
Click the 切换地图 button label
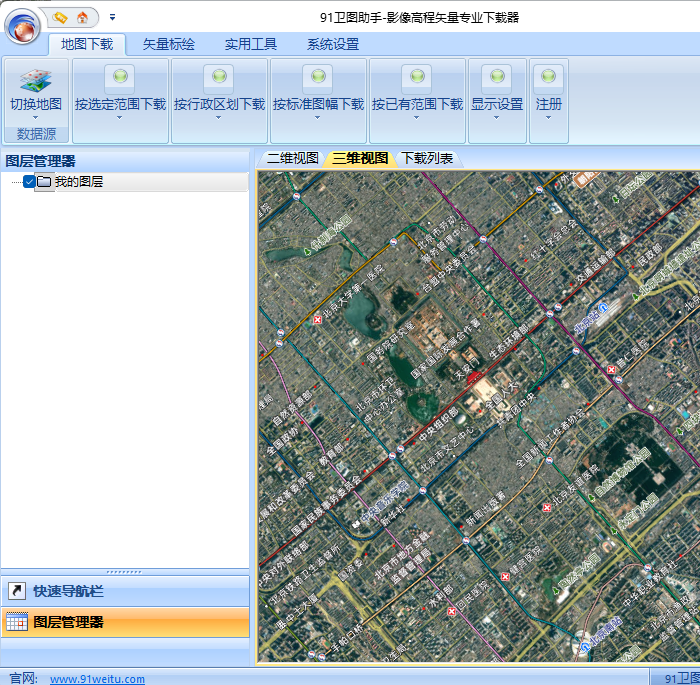36,104
